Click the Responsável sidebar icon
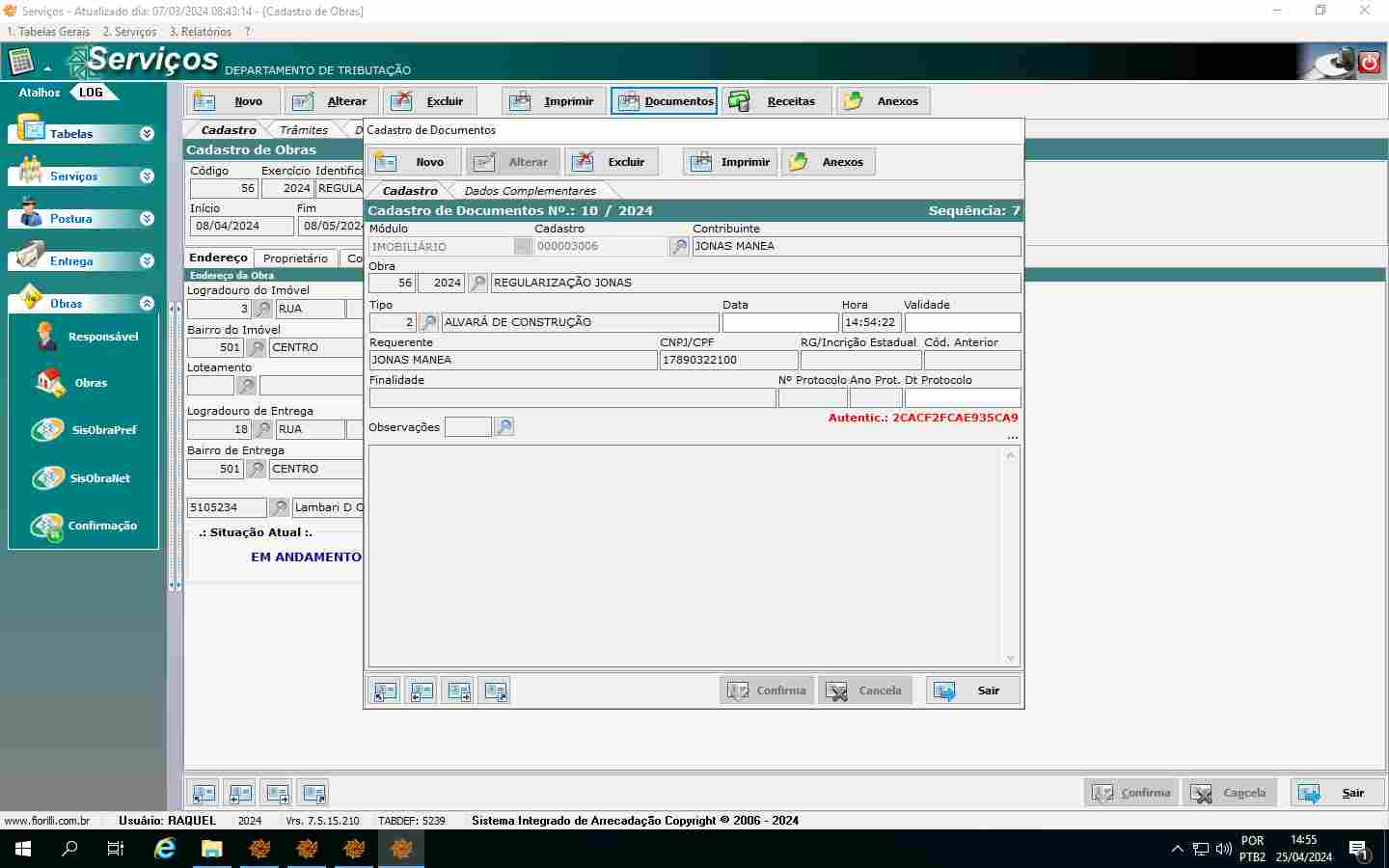This screenshot has height=868, width=1389. tap(46, 337)
